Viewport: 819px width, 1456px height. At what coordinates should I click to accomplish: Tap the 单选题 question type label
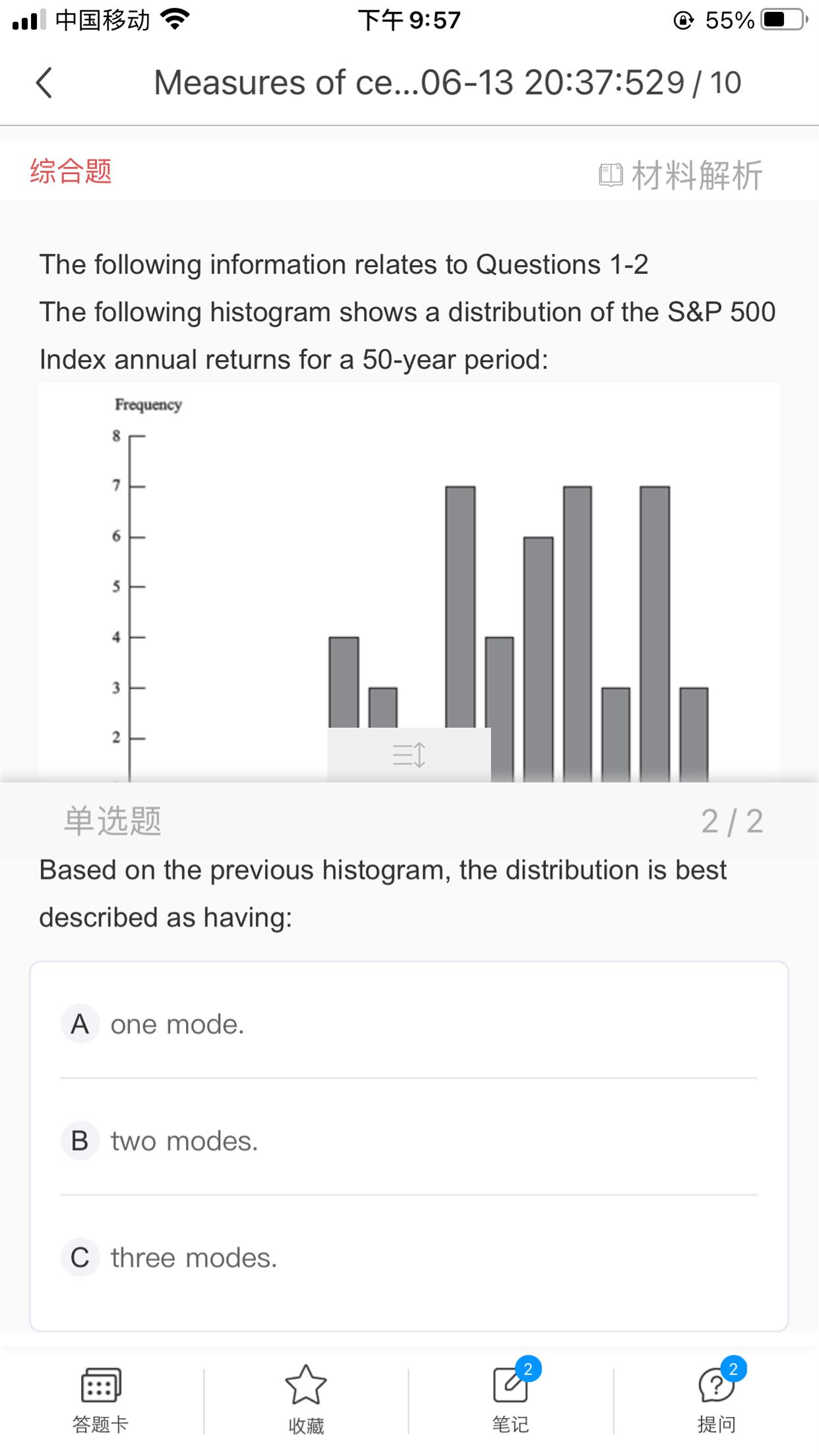click(113, 821)
